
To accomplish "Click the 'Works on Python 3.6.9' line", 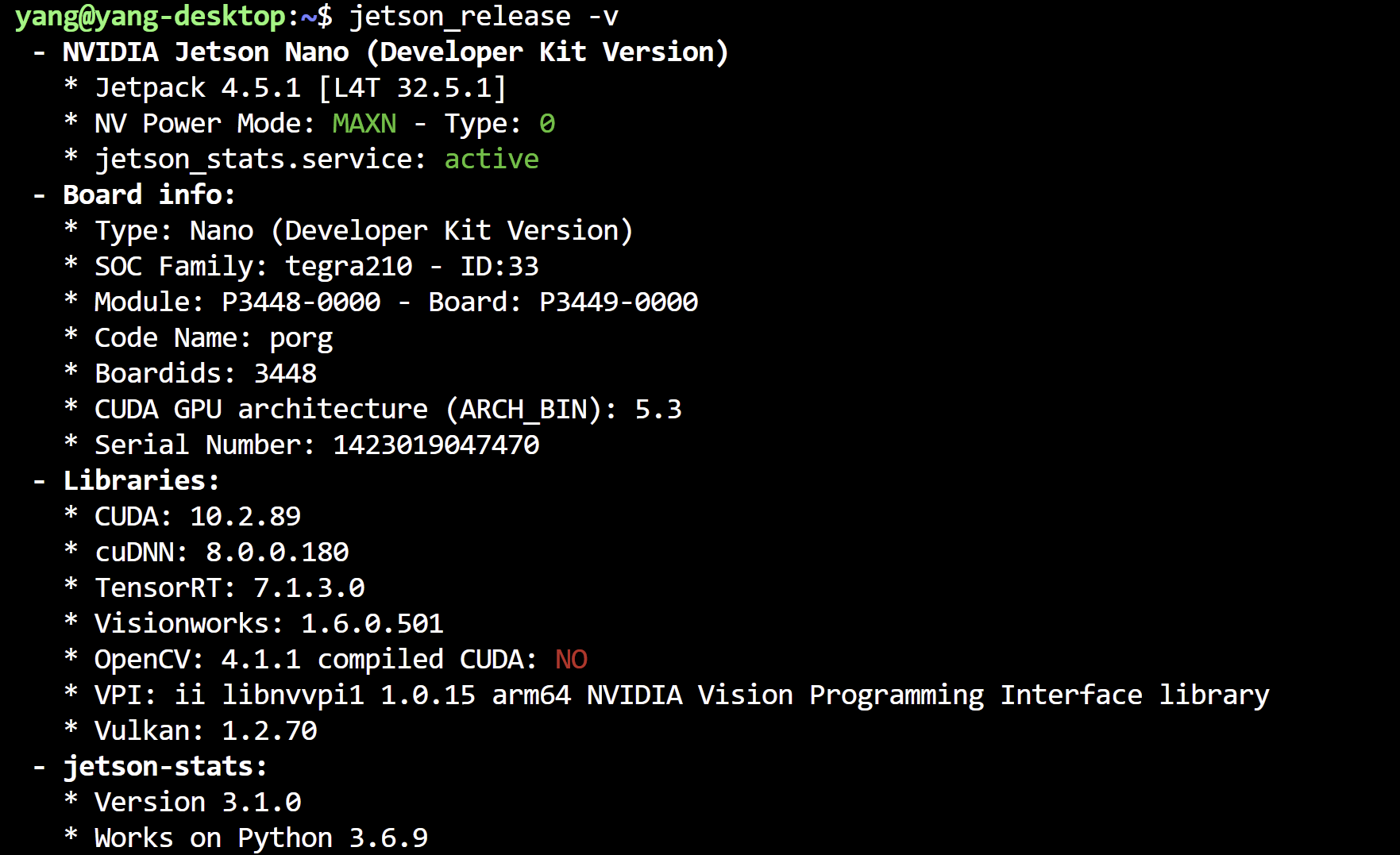I will (x=261, y=838).
